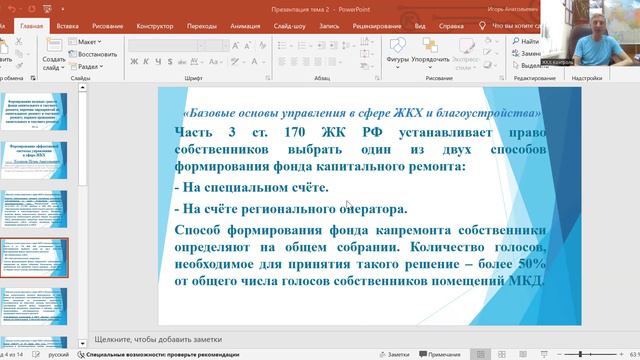
Task: Click the lightbulb 'Что вы хотите сделать' search
Action: tap(509, 26)
